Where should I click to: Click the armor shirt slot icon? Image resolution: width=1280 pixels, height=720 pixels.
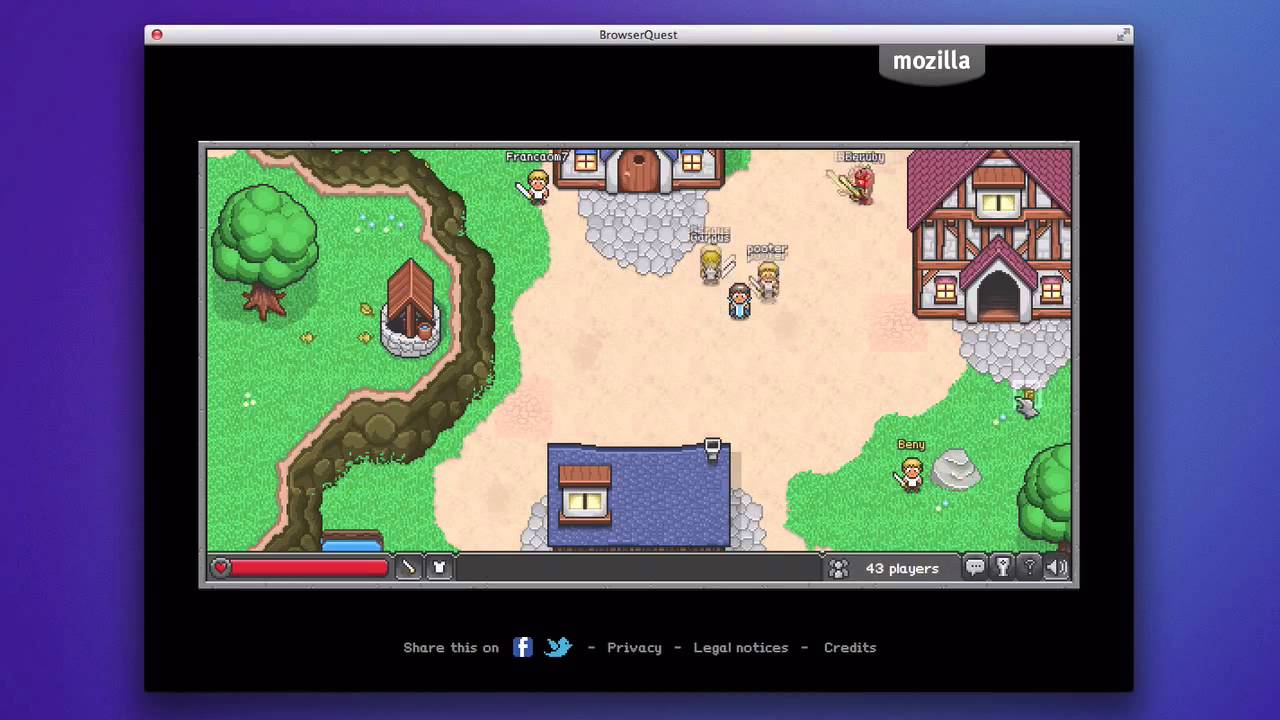point(438,568)
